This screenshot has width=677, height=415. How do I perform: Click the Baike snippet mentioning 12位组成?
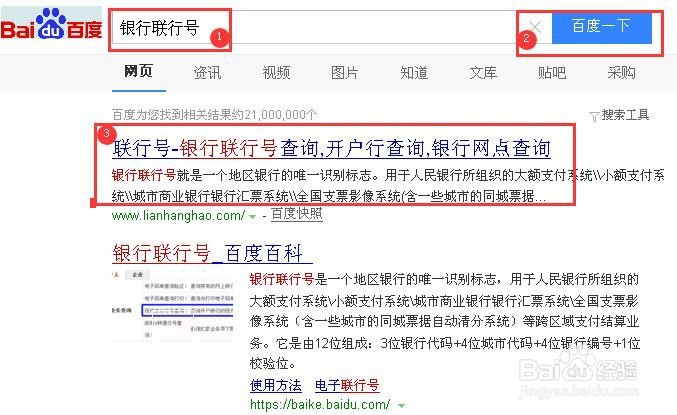445,321
